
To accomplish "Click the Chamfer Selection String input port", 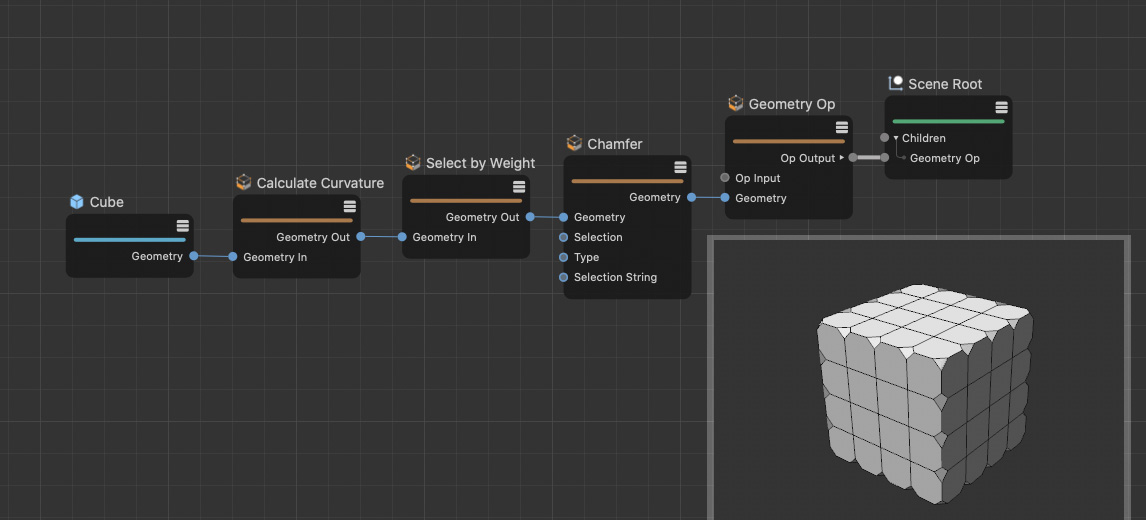I will pos(564,277).
